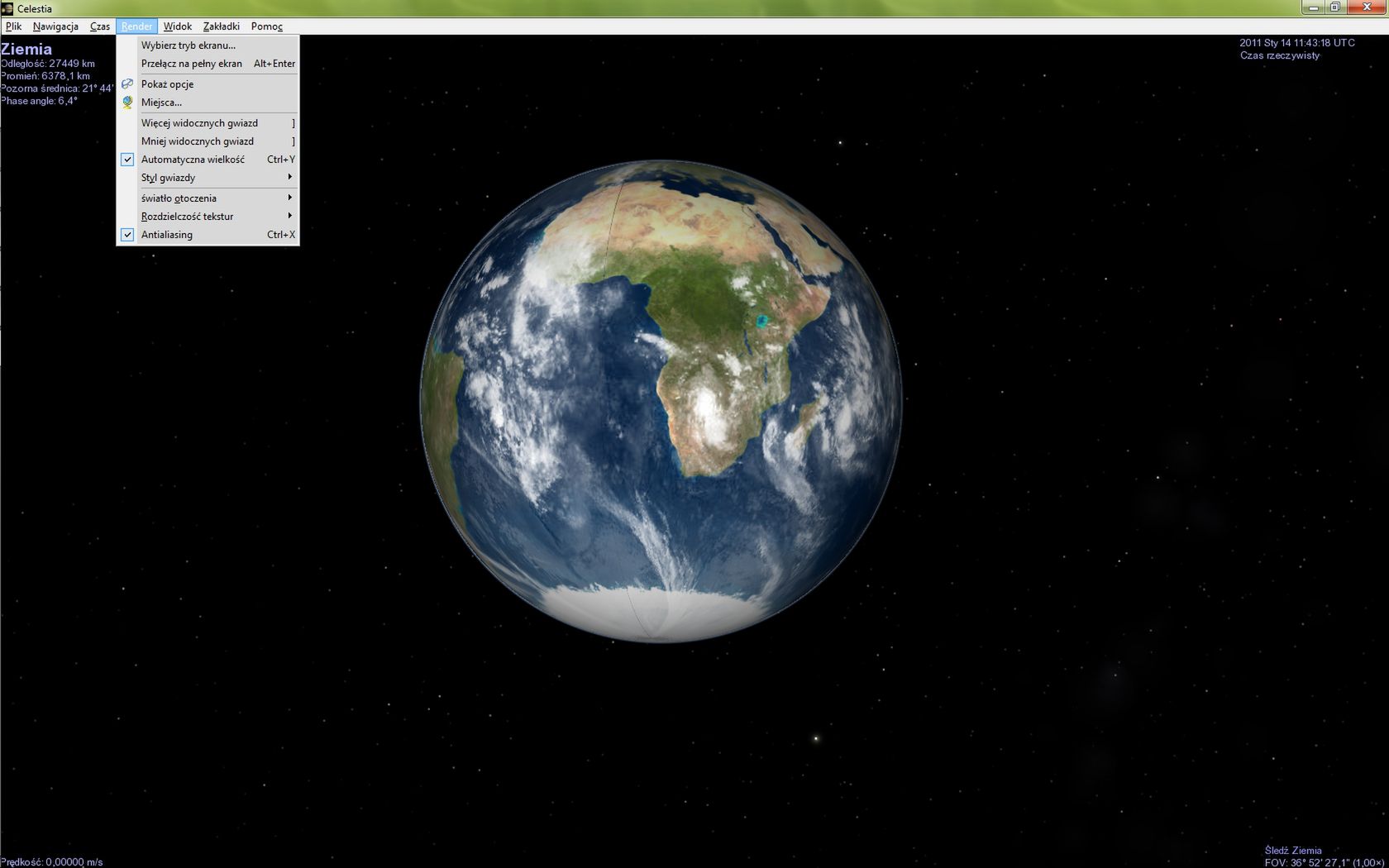The width and height of the screenshot is (1389, 868).
Task: Open the Plik menu
Action: click(13, 26)
